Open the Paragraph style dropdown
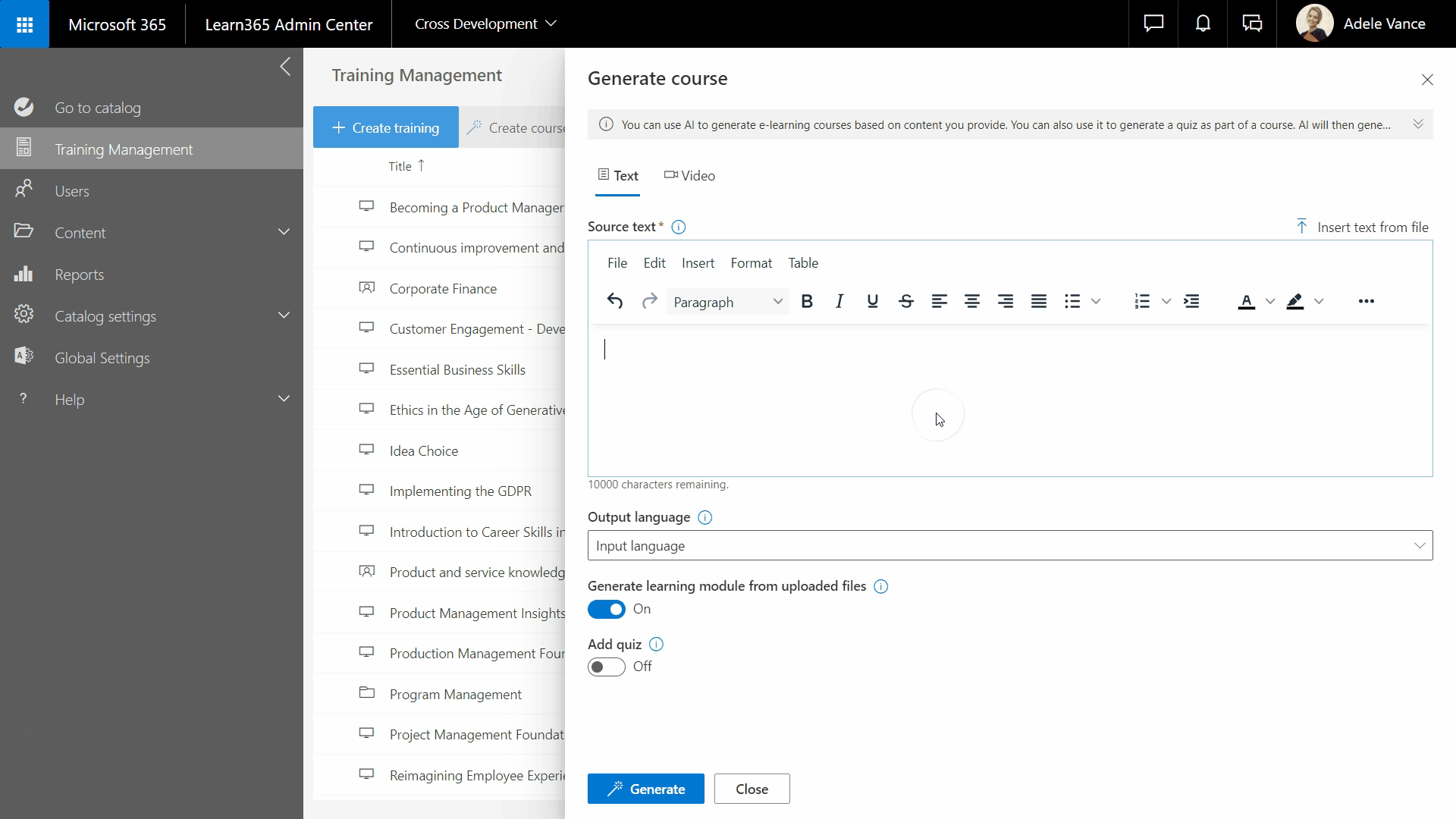This screenshot has height=819, width=1456. [727, 302]
